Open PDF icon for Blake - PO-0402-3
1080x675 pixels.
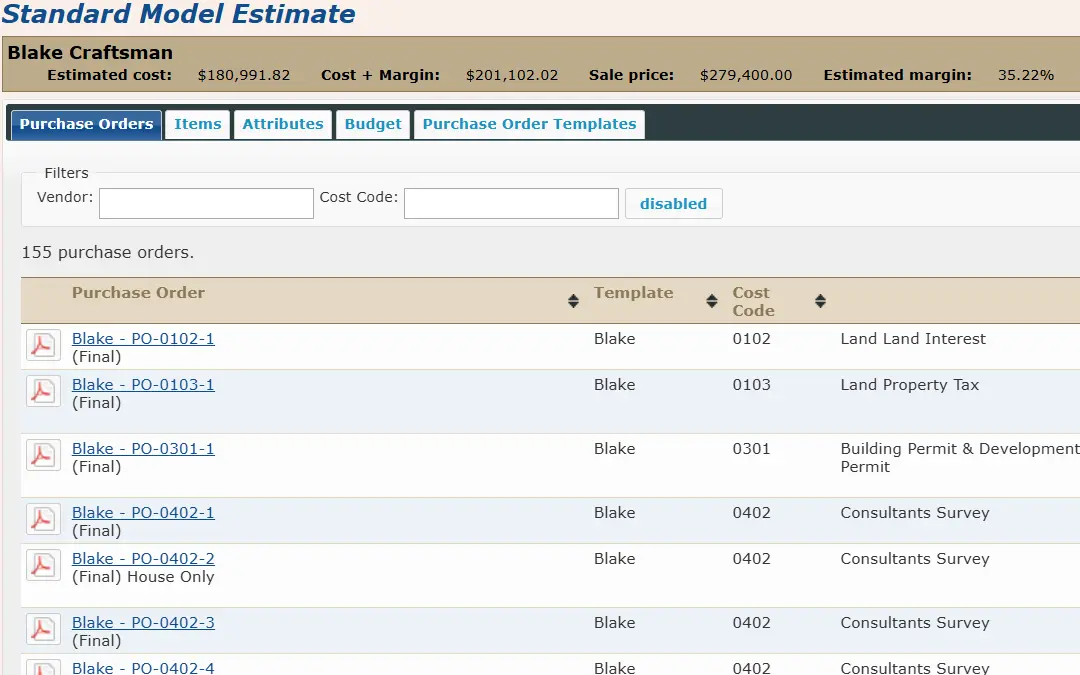[43, 630]
